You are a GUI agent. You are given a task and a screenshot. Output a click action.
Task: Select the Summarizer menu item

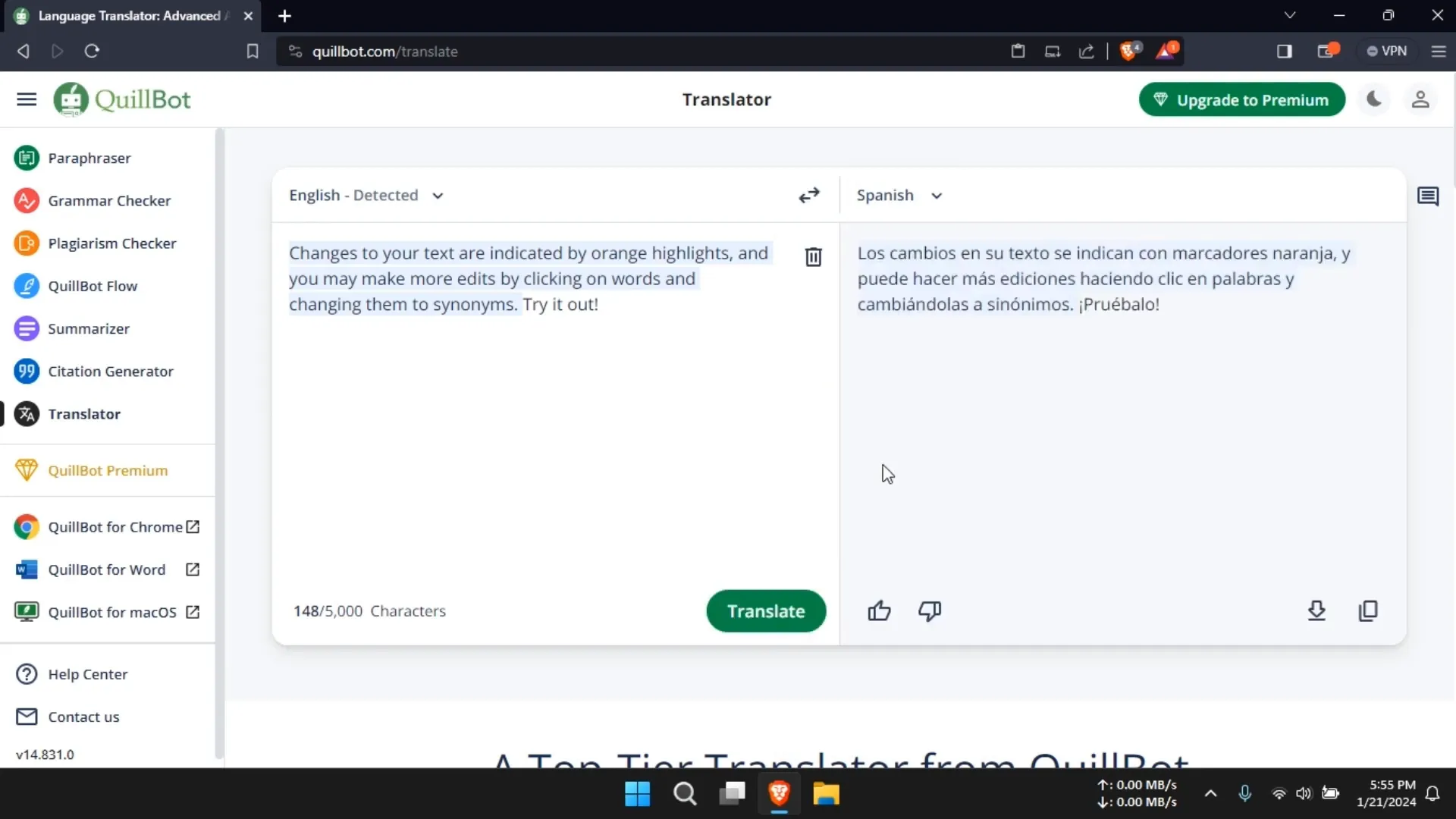88,328
